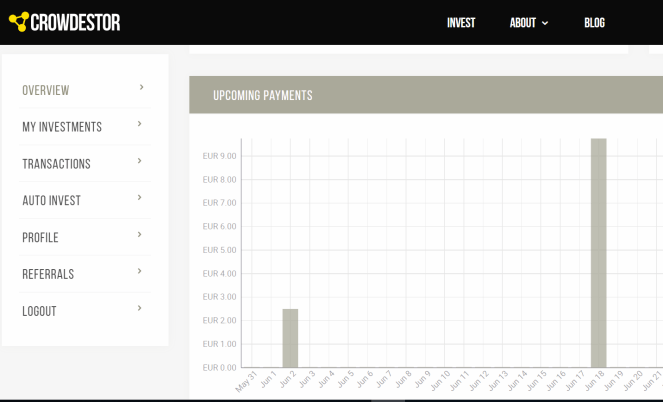Image resolution: width=663 pixels, height=402 pixels.
Task: Click the tall Jun 18 payment bar
Action: click(x=598, y=253)
